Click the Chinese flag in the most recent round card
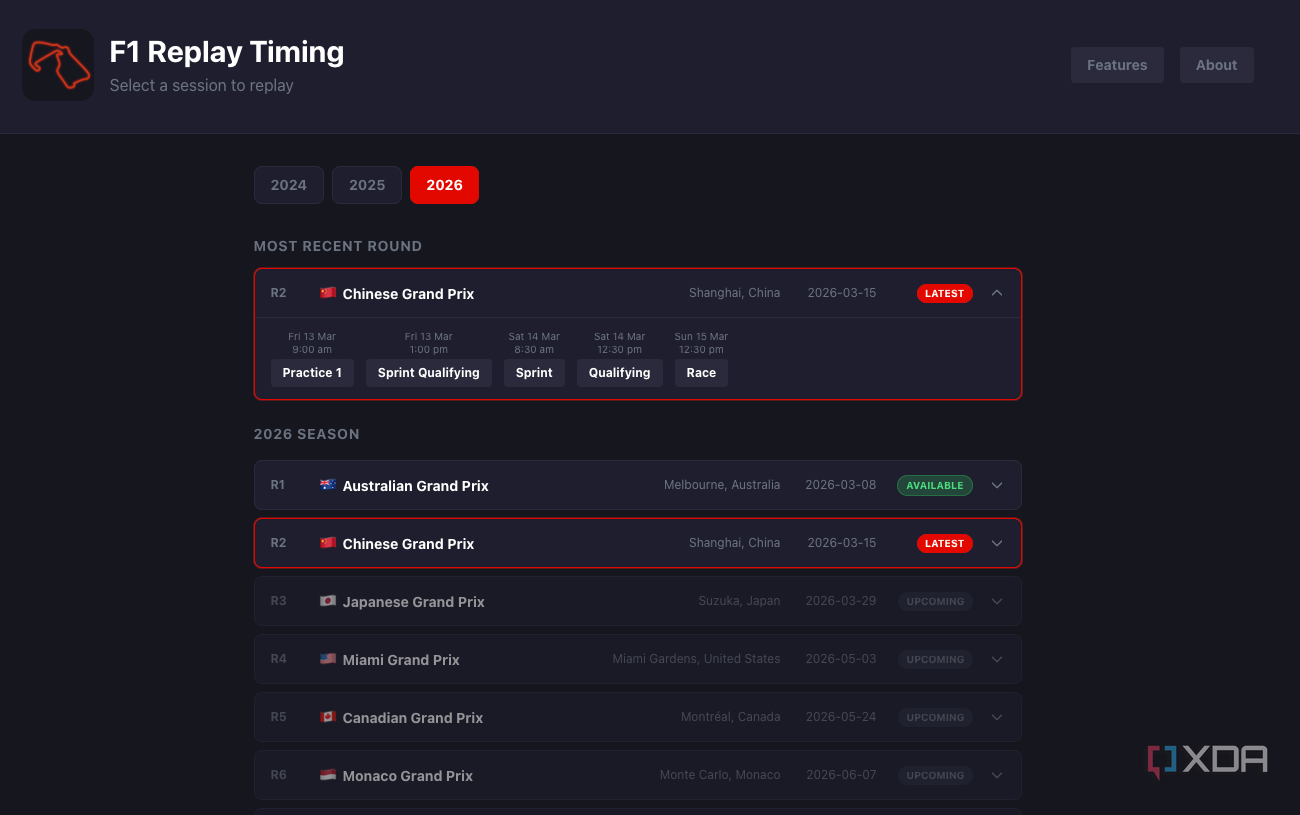 pyautogui.click(x=328, y=293)
